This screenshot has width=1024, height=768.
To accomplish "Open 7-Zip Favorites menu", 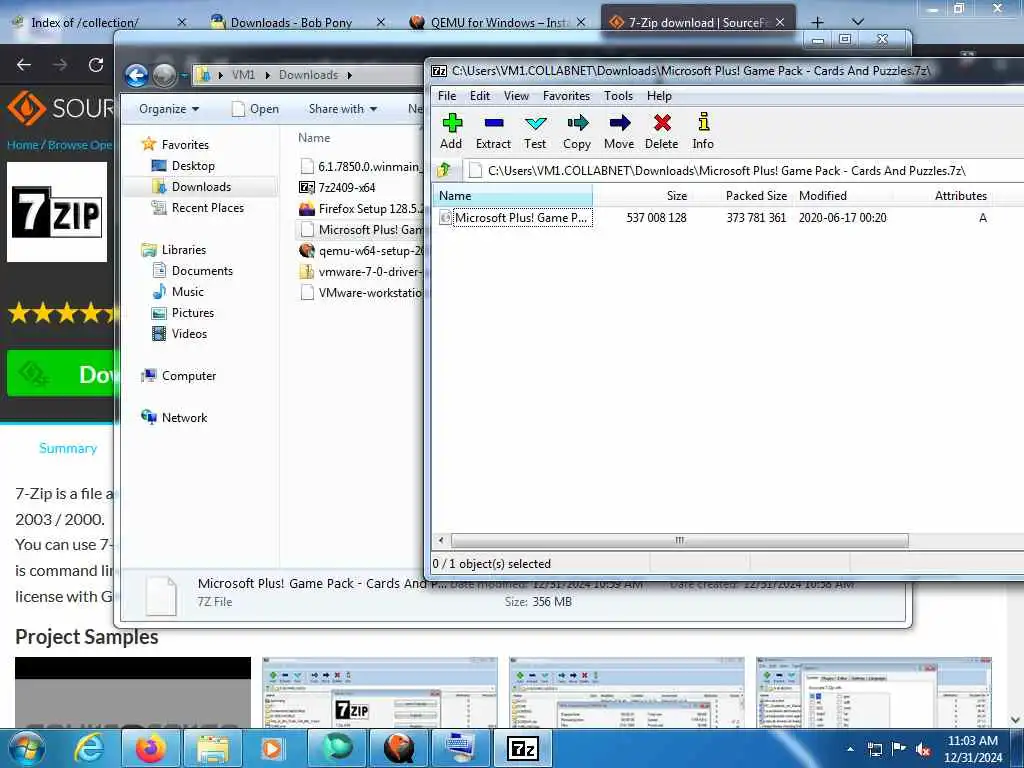I will [566, 96].
